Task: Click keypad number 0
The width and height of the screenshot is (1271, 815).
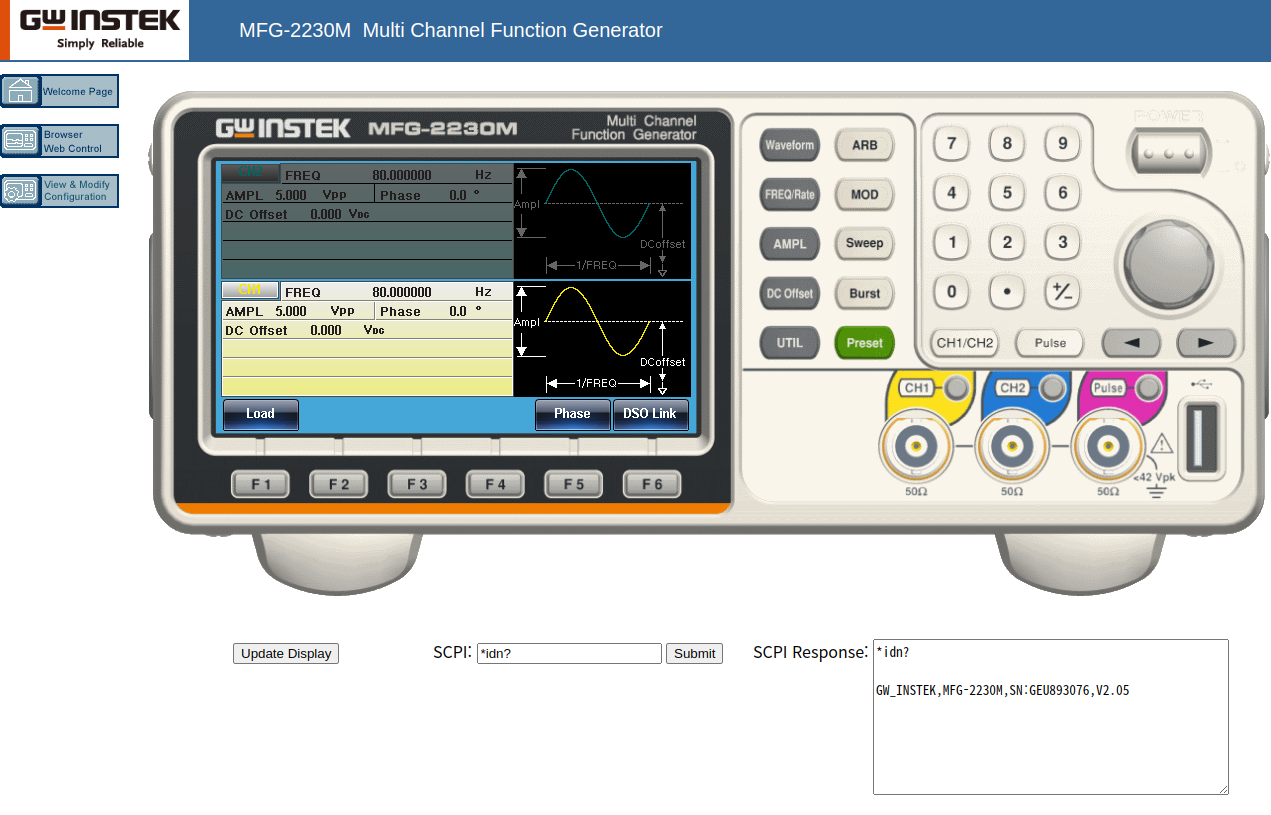Action: [x=951, y=292]
